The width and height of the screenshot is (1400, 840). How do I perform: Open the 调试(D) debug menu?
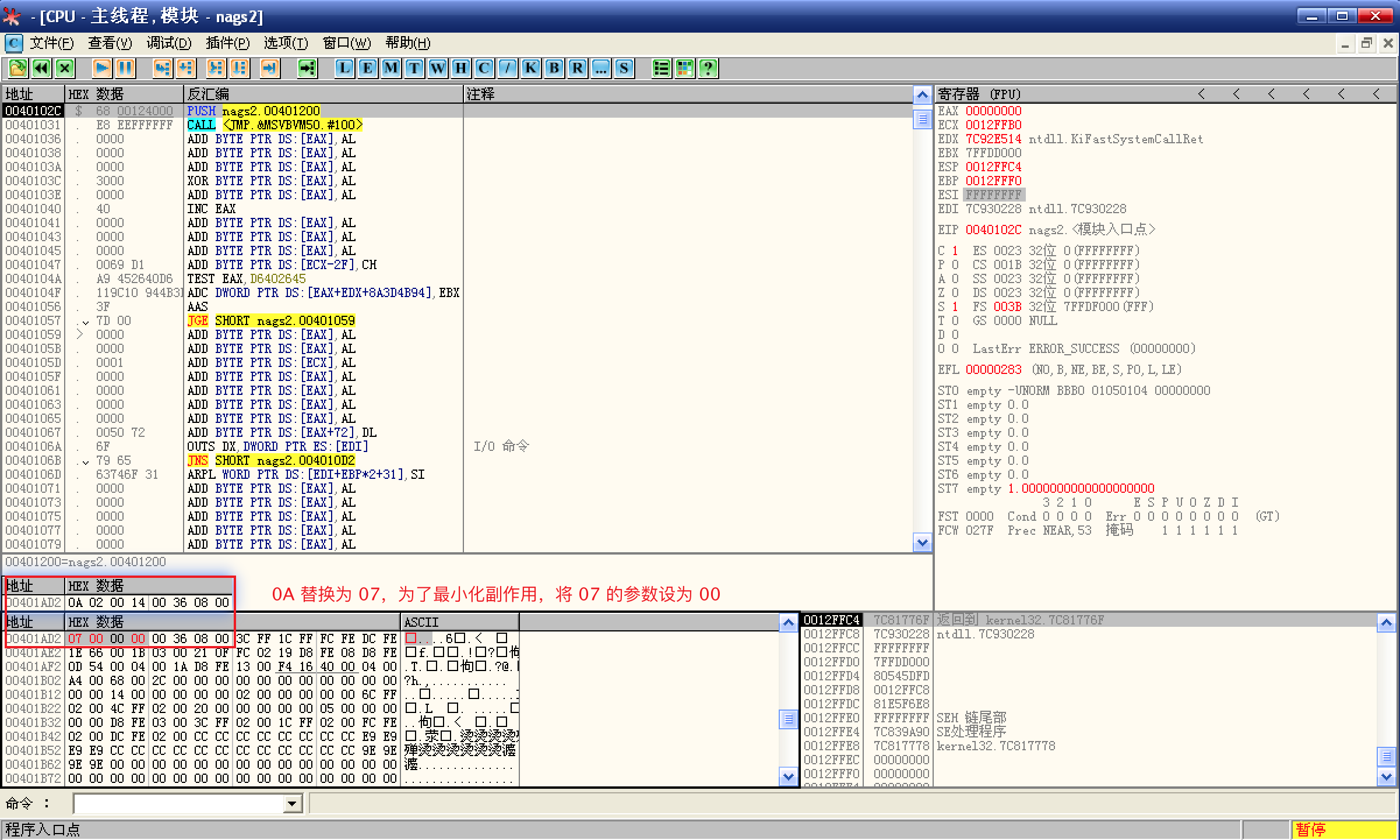point(169,43)
